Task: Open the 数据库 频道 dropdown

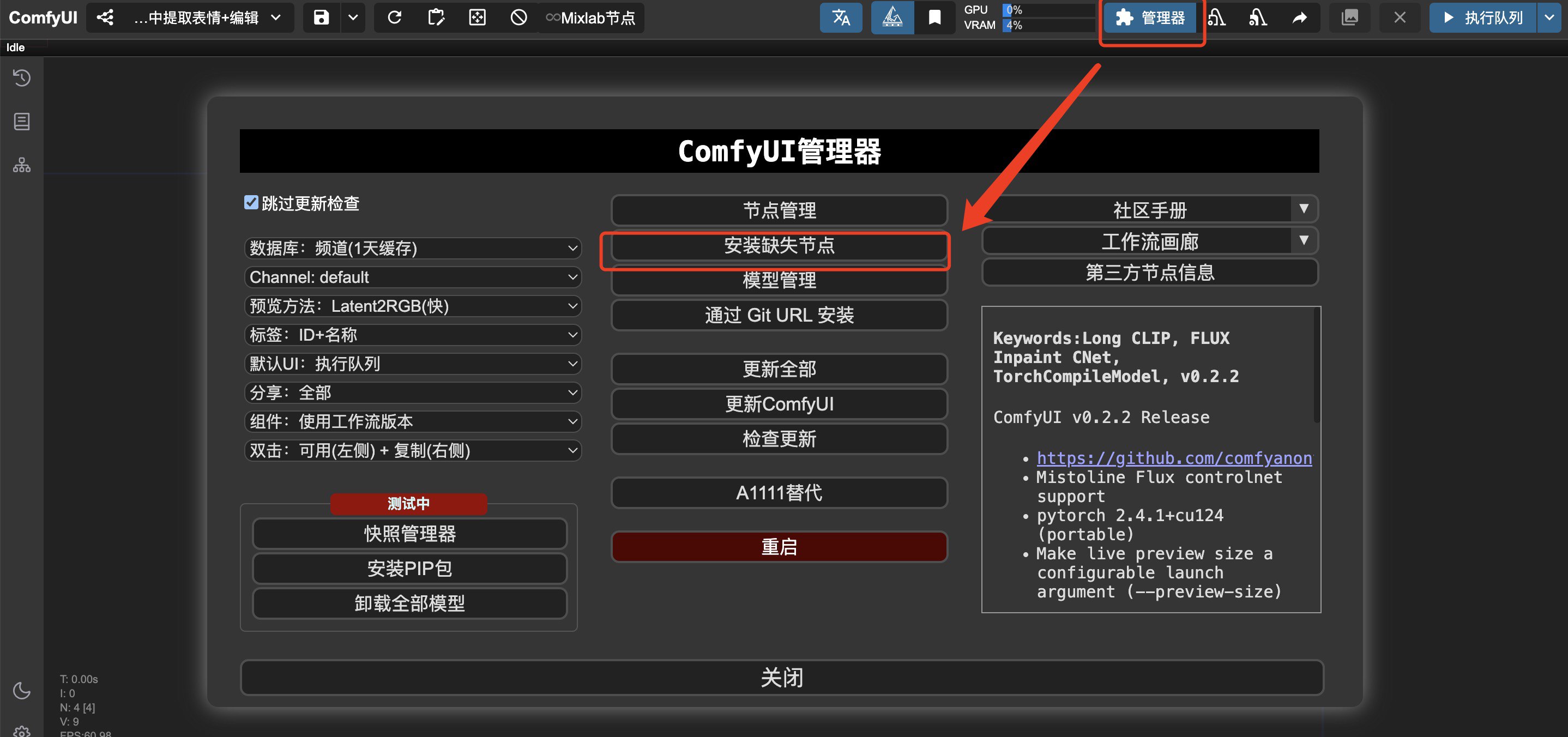Action: point(413,249)
